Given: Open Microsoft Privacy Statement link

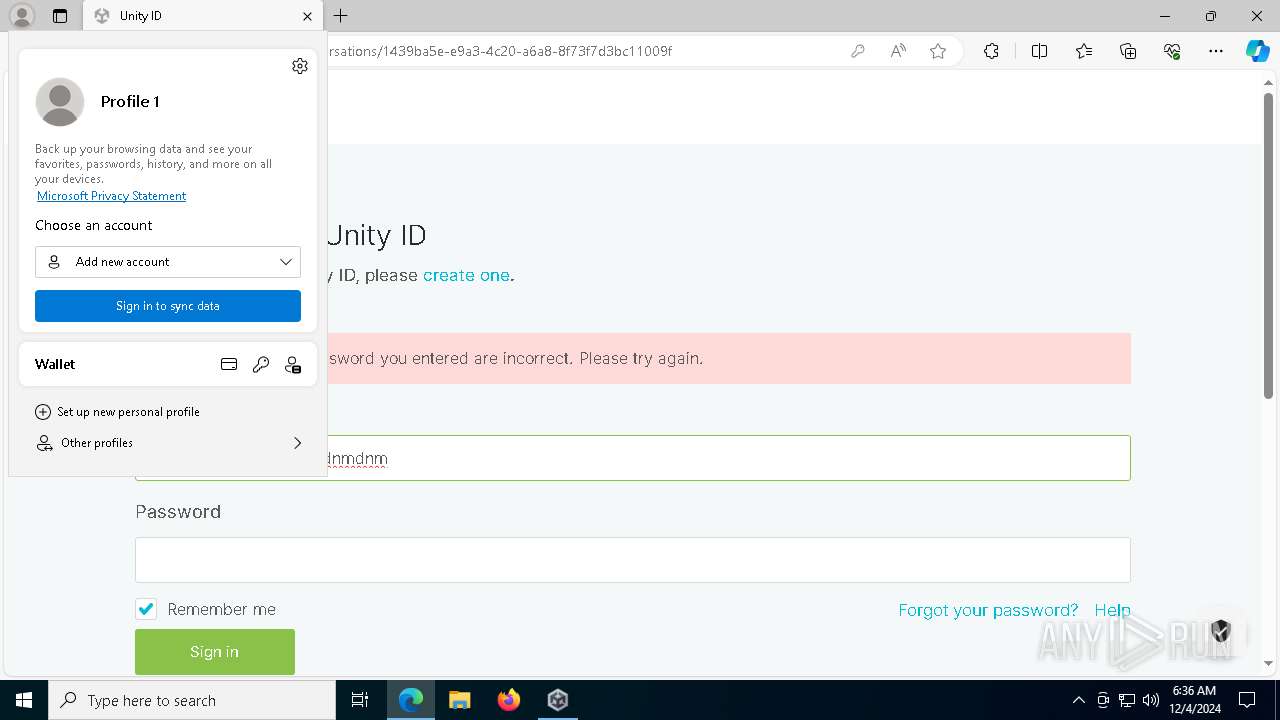Looking at the screenshot, I should 111,196.
